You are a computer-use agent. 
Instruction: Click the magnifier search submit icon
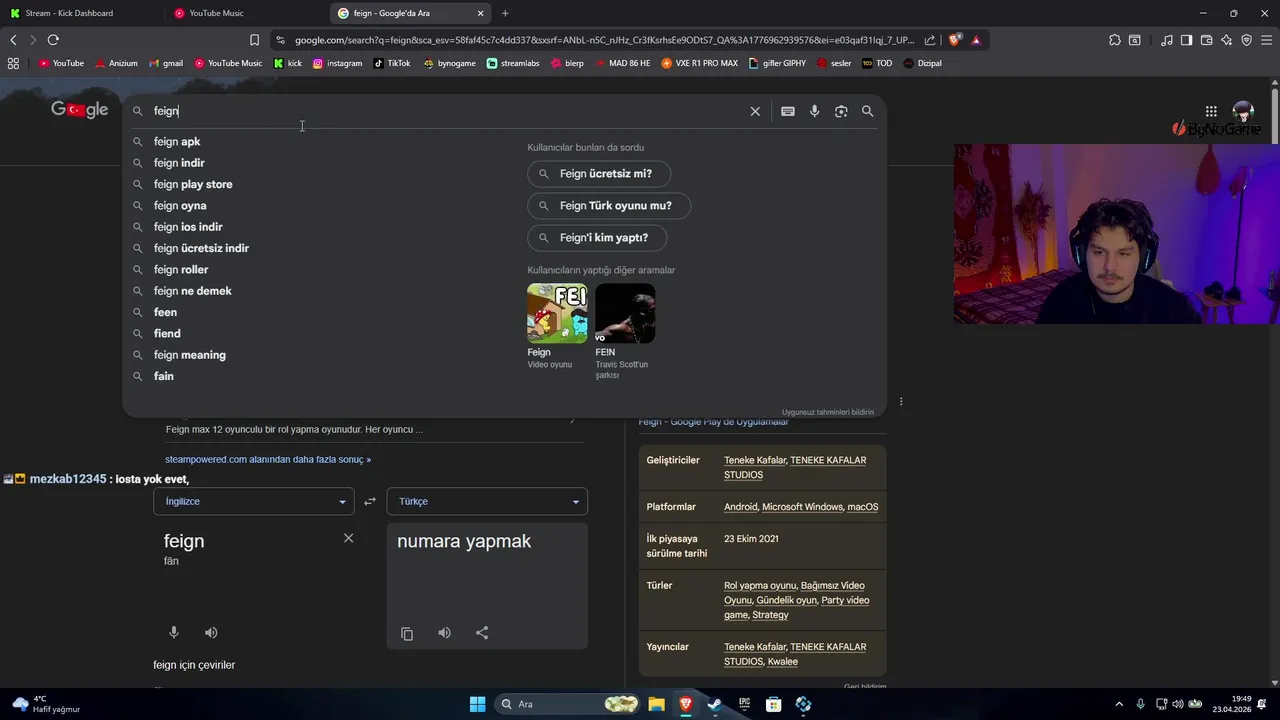tap(867, 111)
